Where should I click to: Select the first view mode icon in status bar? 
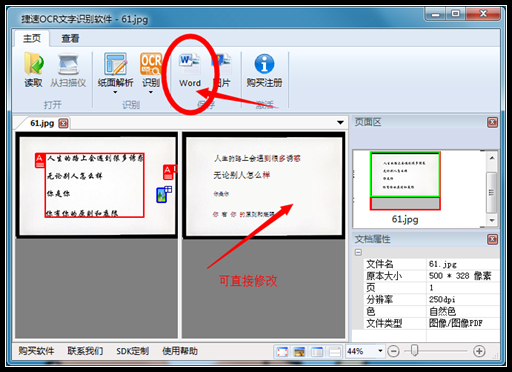pos(282,351)
